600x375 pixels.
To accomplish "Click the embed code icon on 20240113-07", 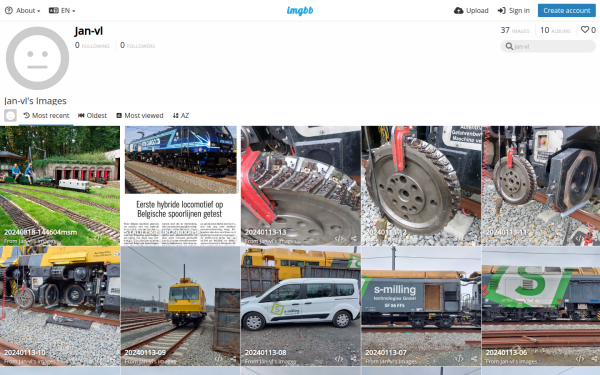I will click(x=459, y=359).
